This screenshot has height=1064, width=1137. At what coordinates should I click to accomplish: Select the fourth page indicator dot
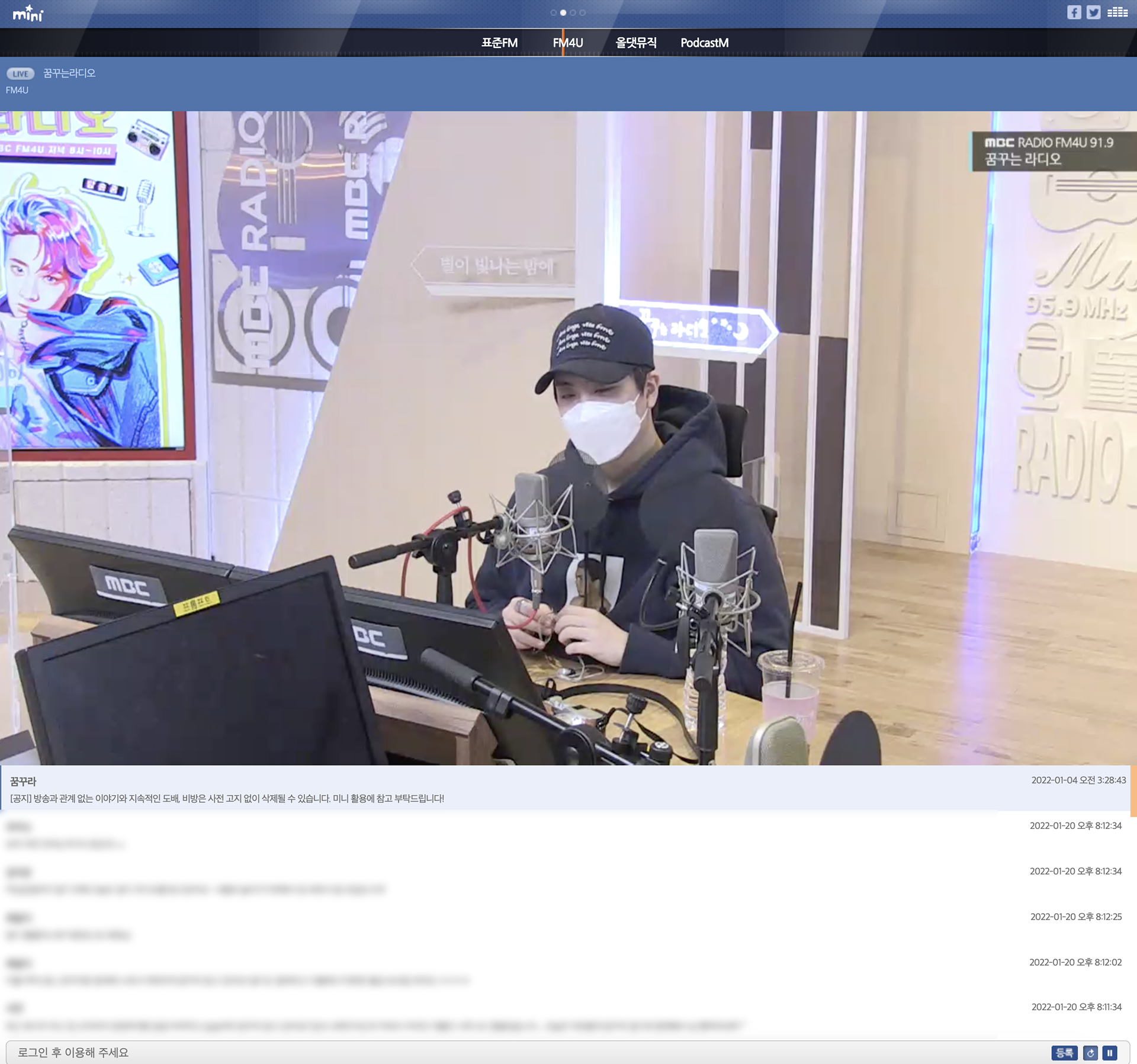coord(583,12)
